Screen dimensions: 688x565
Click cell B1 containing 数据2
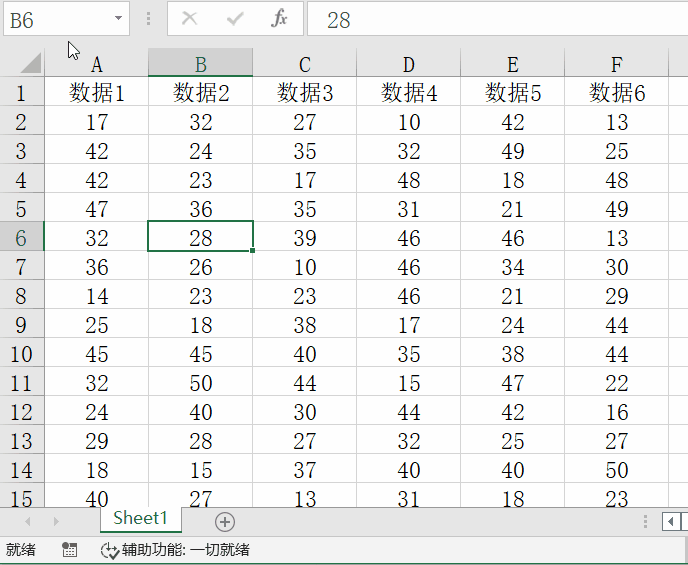(x=201, y=92)
